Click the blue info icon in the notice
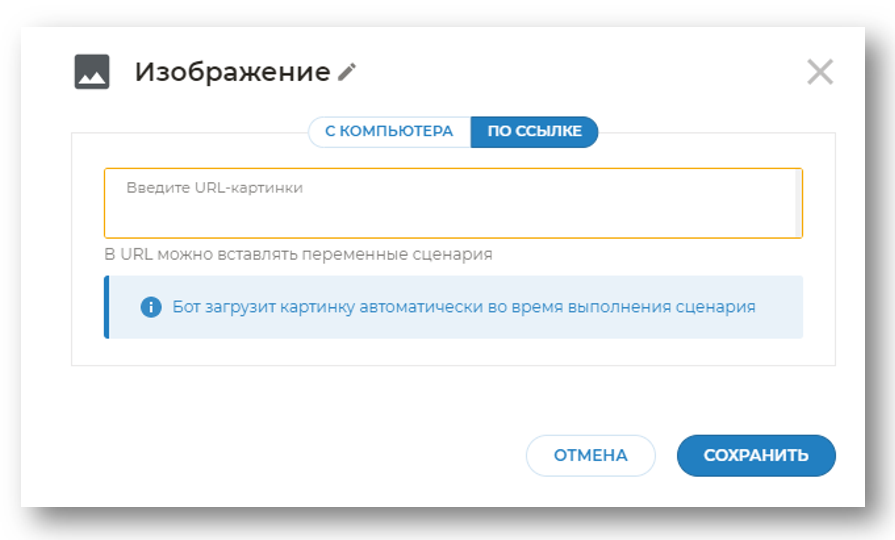The image size is (895, 540). click(x=151, y=307)
